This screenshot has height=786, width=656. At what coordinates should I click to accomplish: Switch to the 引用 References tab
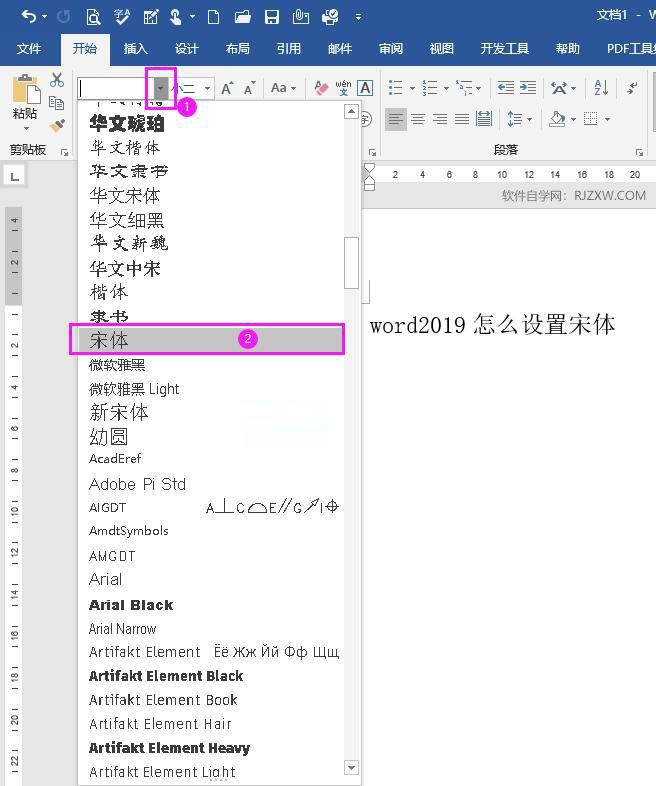point(289,49)
